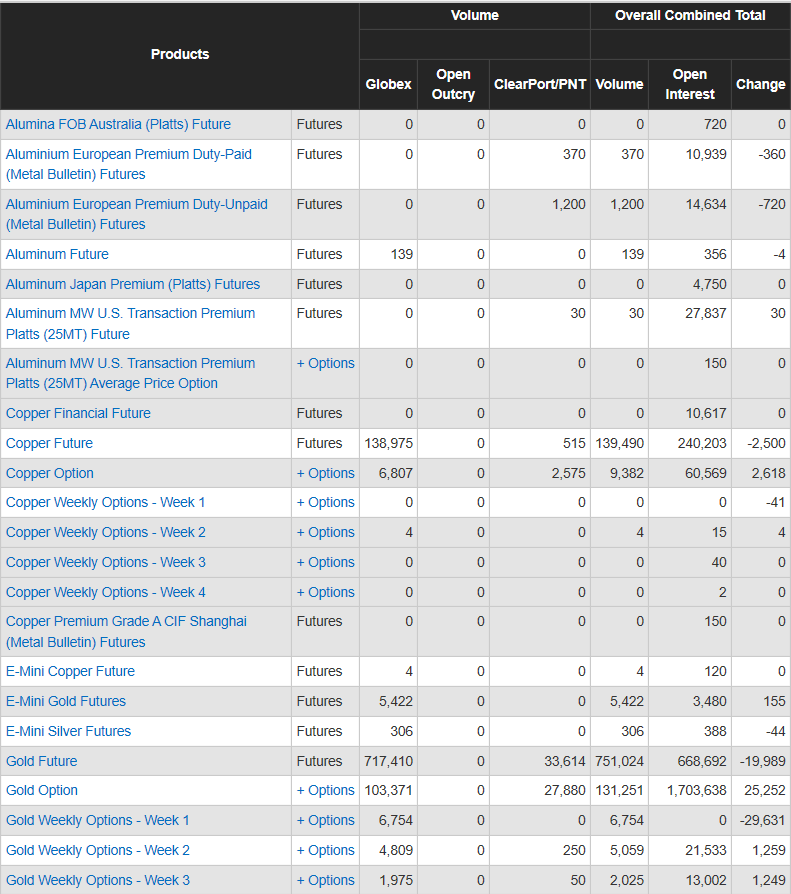Screen dimensions: 791x894
Task: Expand + Options for Copper Weekly Week 2
Action: 326,532
